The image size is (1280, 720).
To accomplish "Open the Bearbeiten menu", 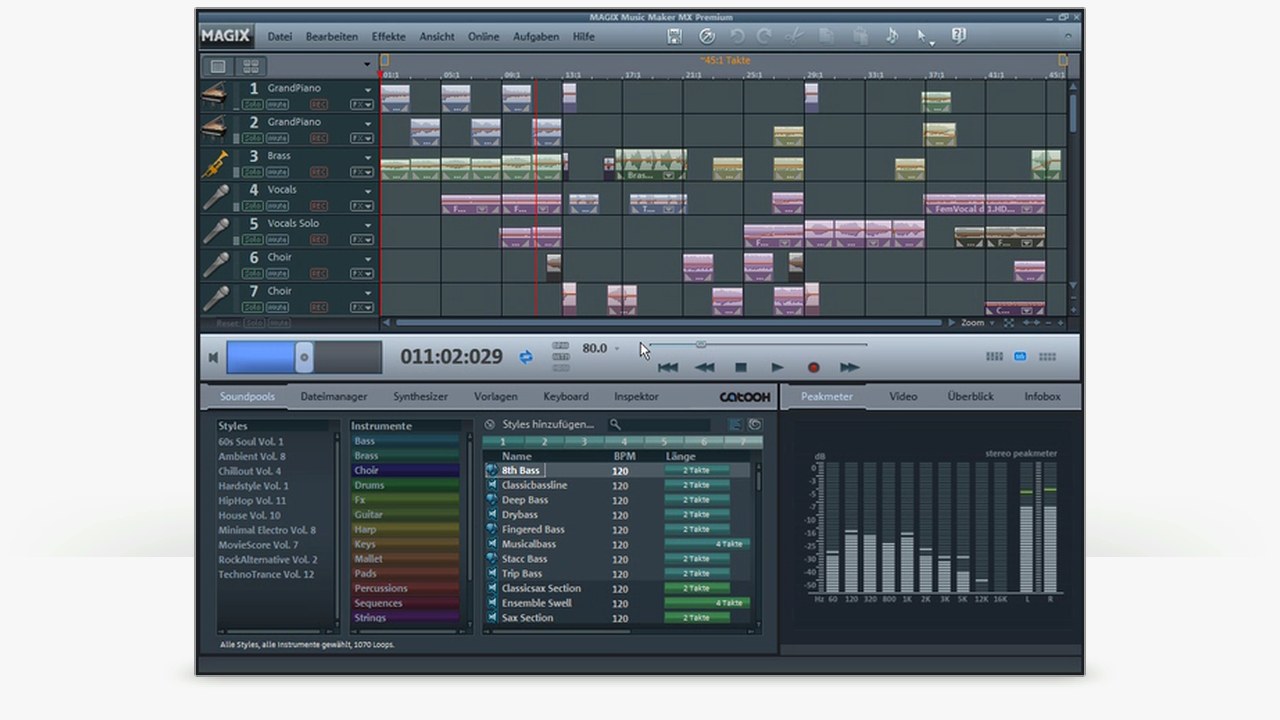I will [332, 37].
